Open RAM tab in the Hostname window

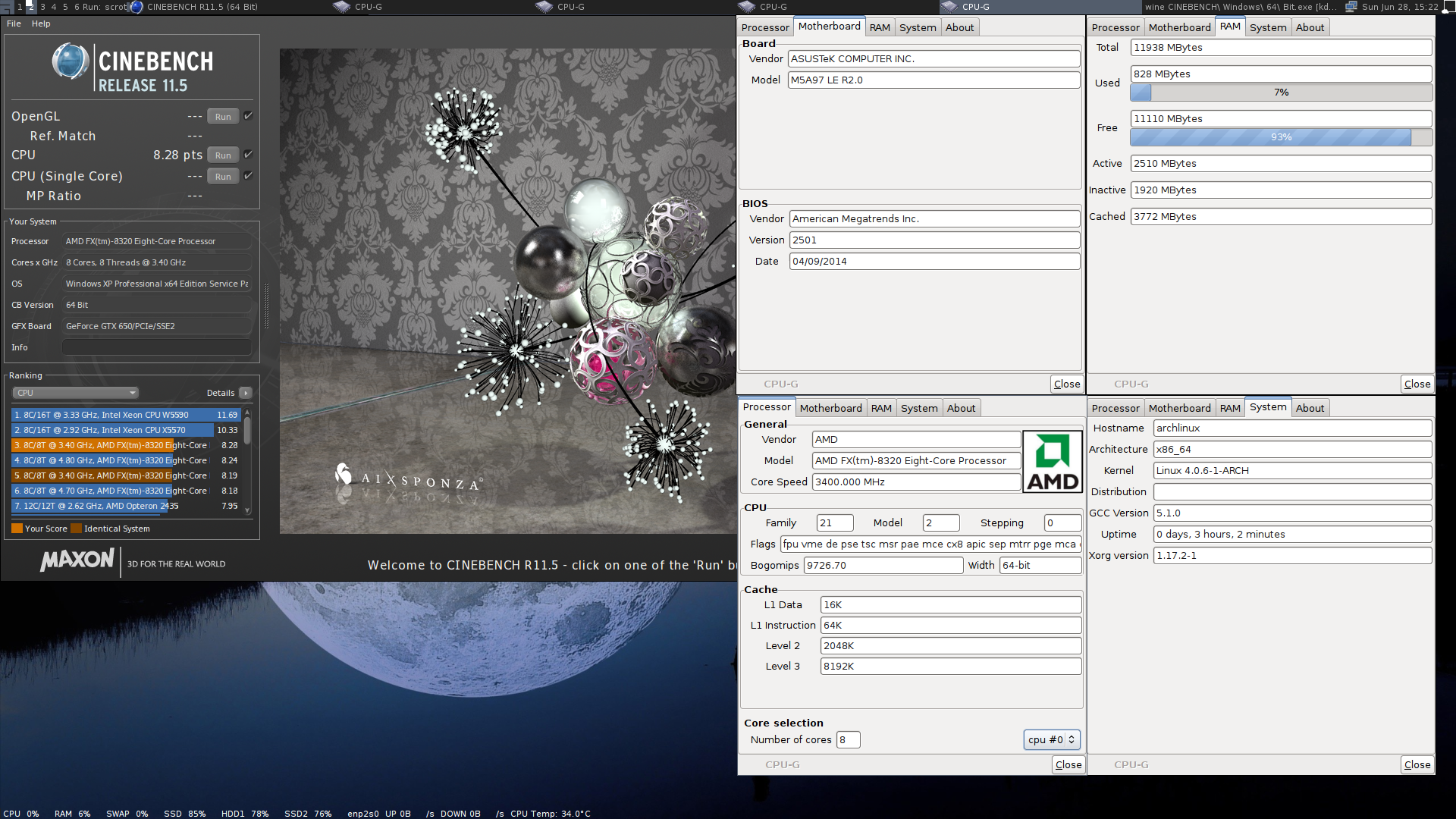point(1230,408)
